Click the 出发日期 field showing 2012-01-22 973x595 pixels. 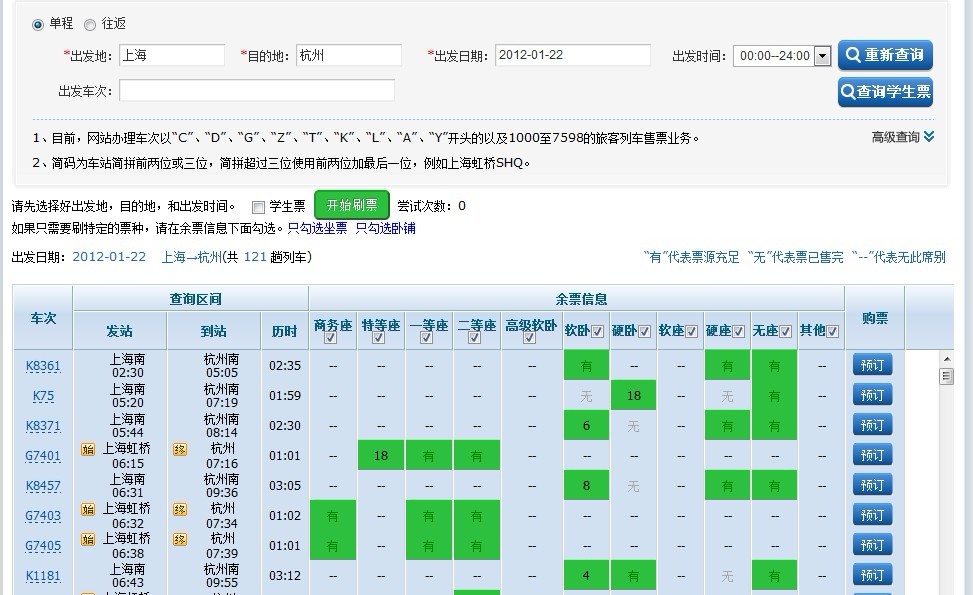573,55
